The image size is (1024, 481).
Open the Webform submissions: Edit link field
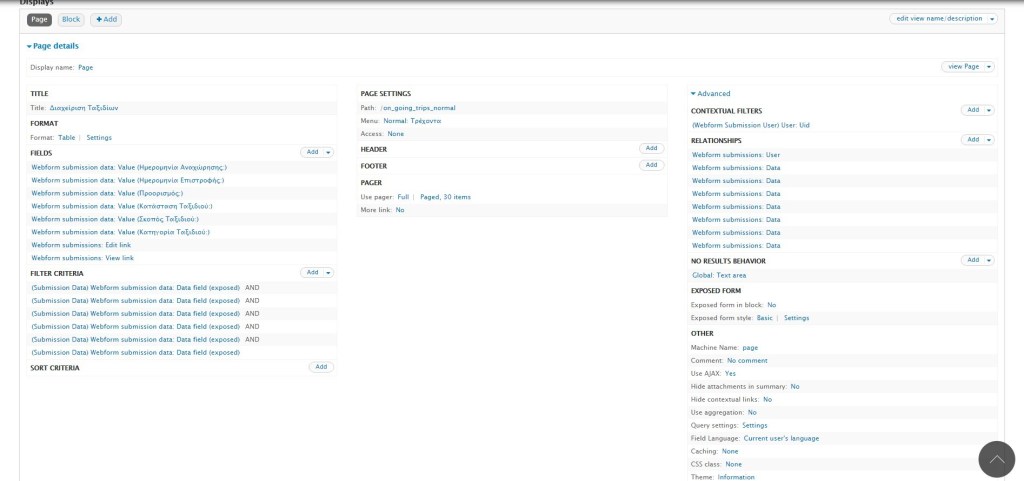pyautogui.click(x=81, y=245)
